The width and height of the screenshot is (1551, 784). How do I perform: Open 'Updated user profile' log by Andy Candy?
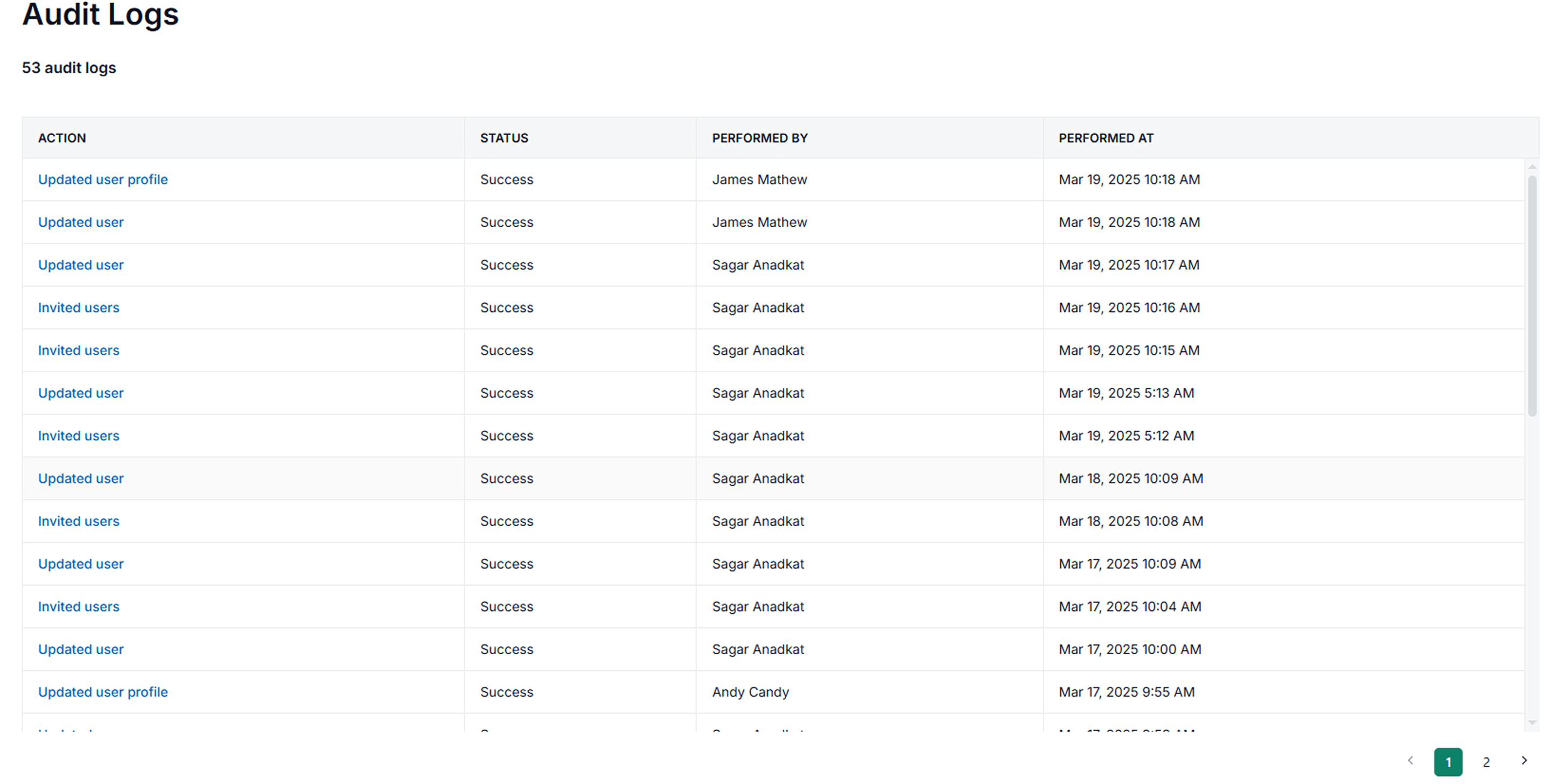tap(103, 692)
